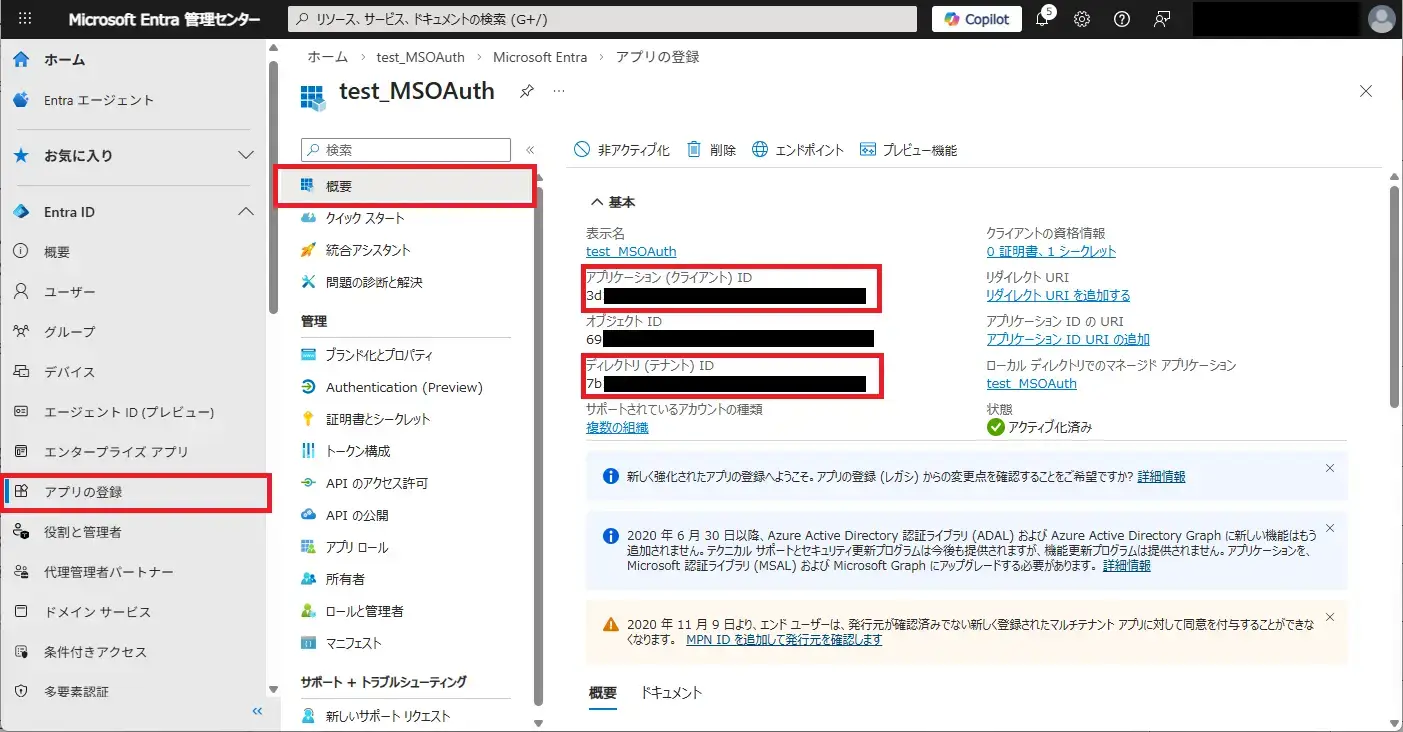Select API のアクセス許可 in menu
The height and width of the screenshot is (732, 1403).
pyautogui.click(x=376, y=483)
